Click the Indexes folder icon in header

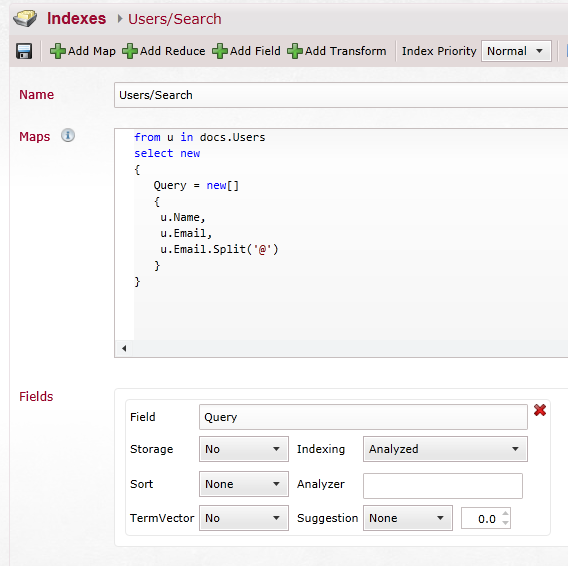25,18
